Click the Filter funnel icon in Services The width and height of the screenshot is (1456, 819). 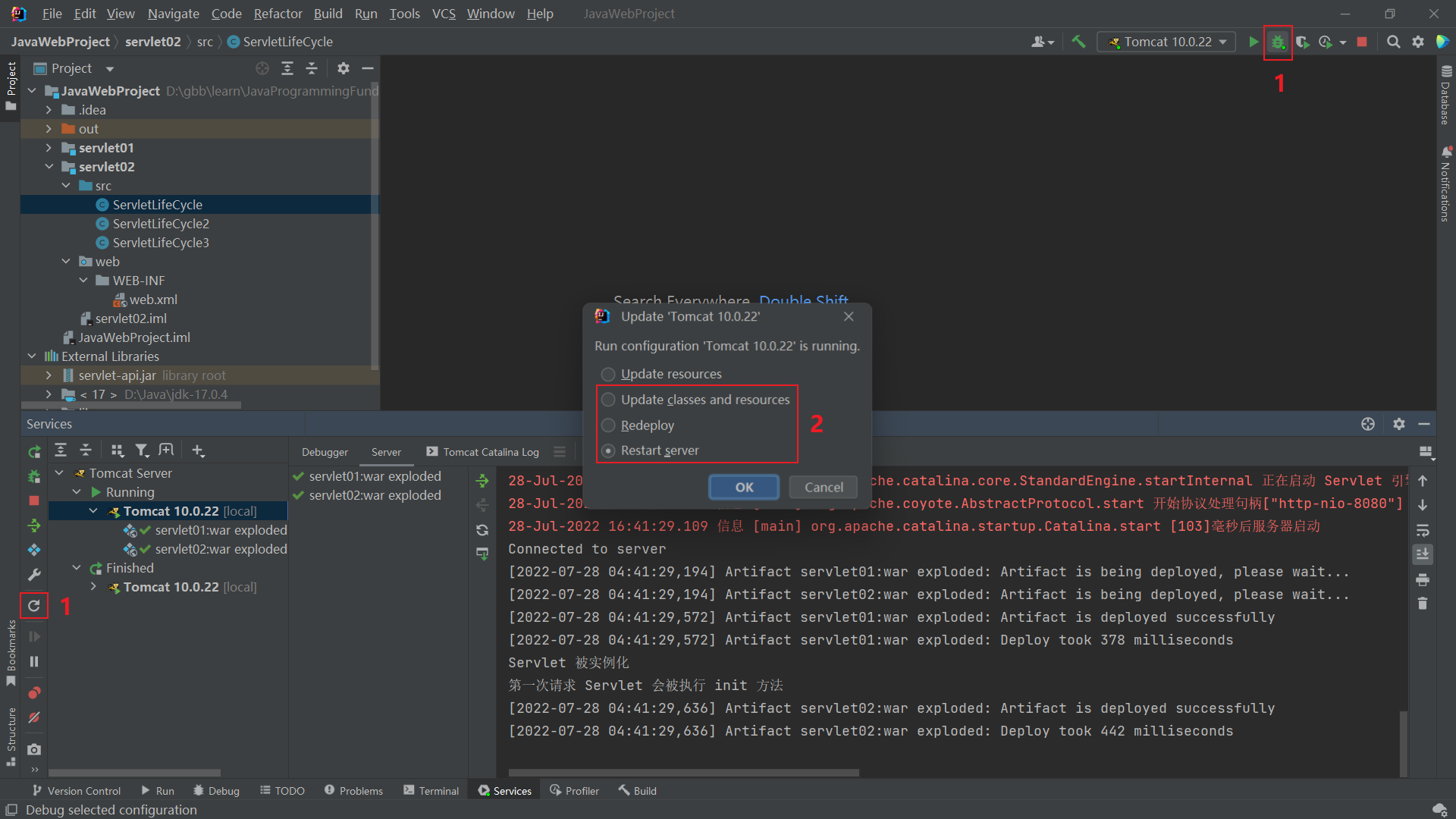click(x=142, y=450)
